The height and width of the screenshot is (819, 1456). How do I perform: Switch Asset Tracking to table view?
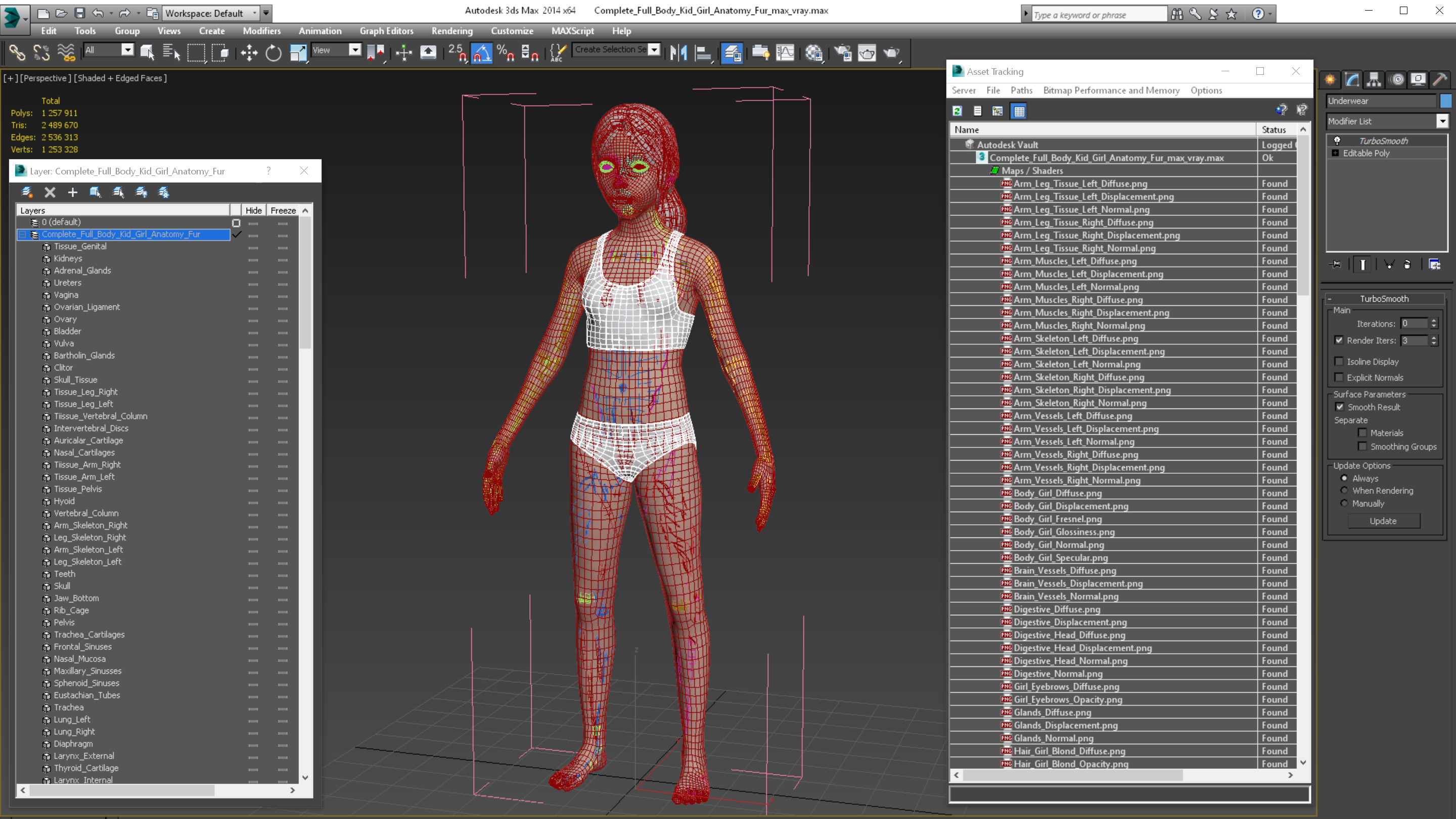[x=1019, y=111]
